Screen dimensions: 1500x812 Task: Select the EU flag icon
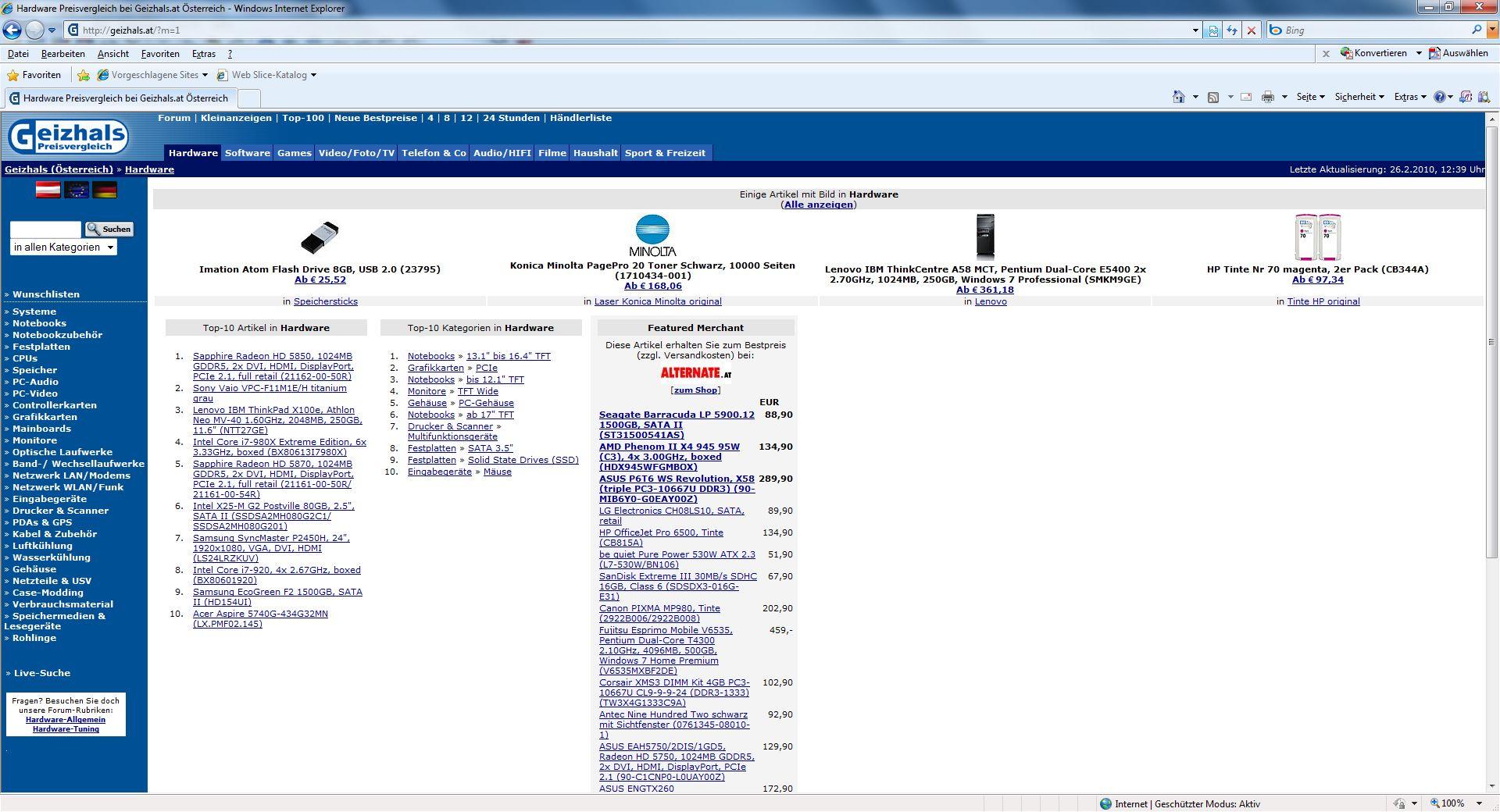click(x=77, y=190)
